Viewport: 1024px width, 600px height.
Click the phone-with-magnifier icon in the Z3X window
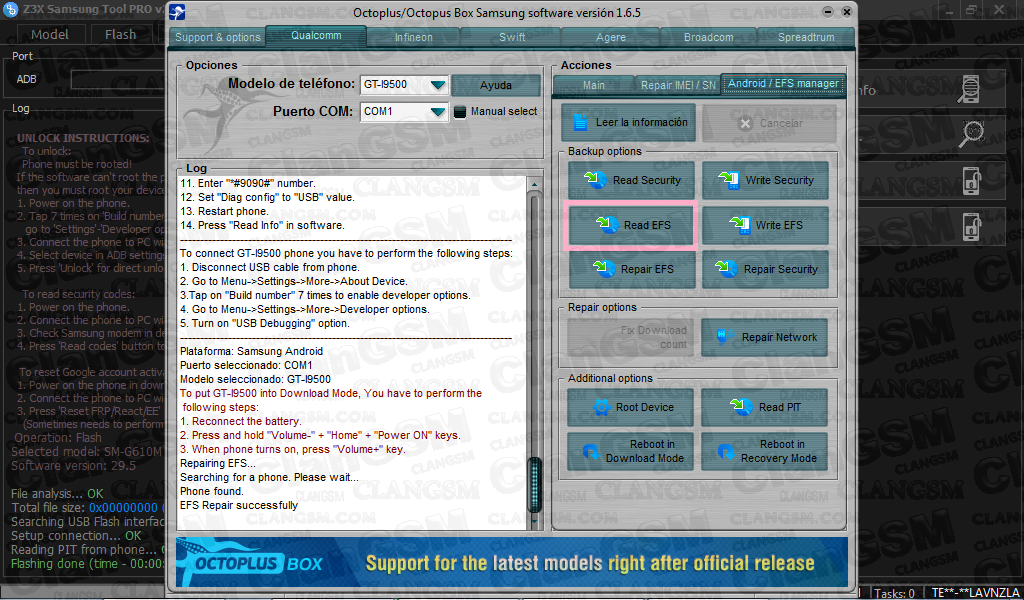[971, 89]
